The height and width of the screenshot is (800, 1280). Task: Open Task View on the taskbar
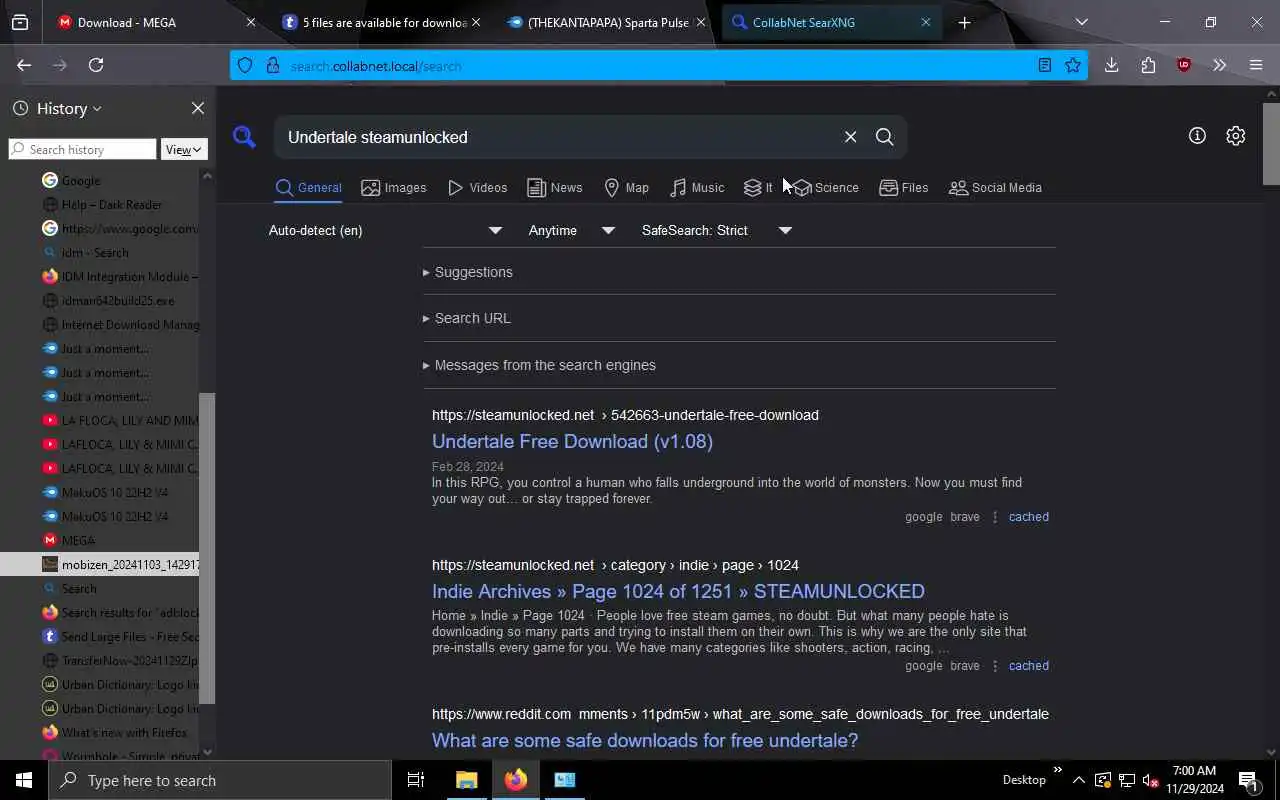coord(416,780)
